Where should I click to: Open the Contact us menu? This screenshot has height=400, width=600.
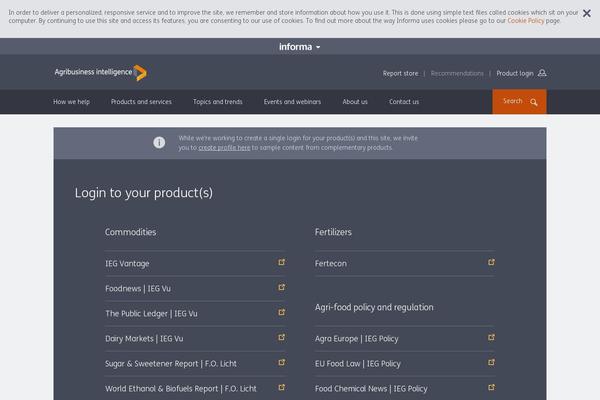[x=404, y=102]
